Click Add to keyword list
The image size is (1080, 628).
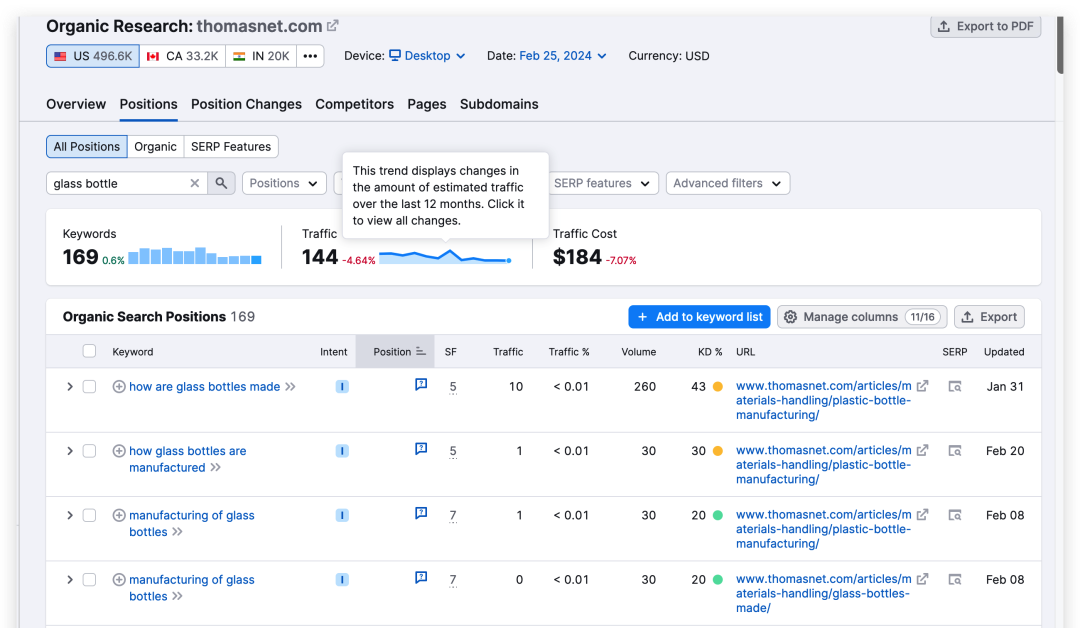(x=699, y=317)
